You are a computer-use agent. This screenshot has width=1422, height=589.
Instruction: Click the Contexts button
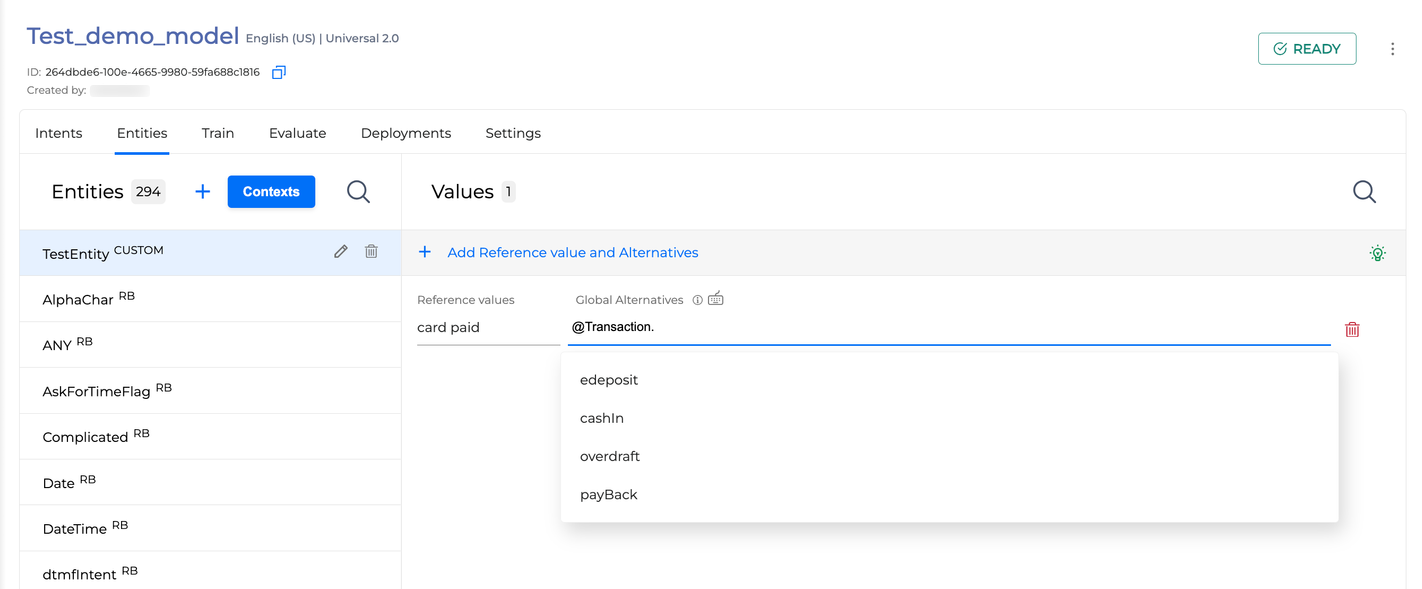click(271, 191)
